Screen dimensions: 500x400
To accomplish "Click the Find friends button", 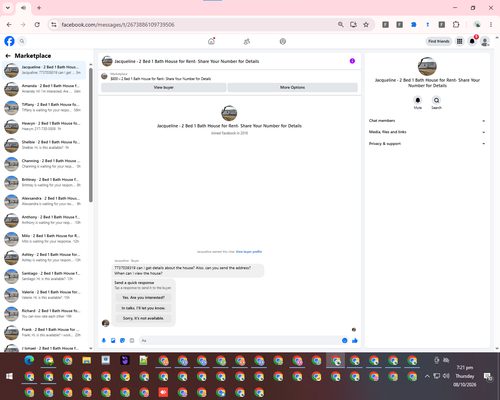I will pos(439,41).
